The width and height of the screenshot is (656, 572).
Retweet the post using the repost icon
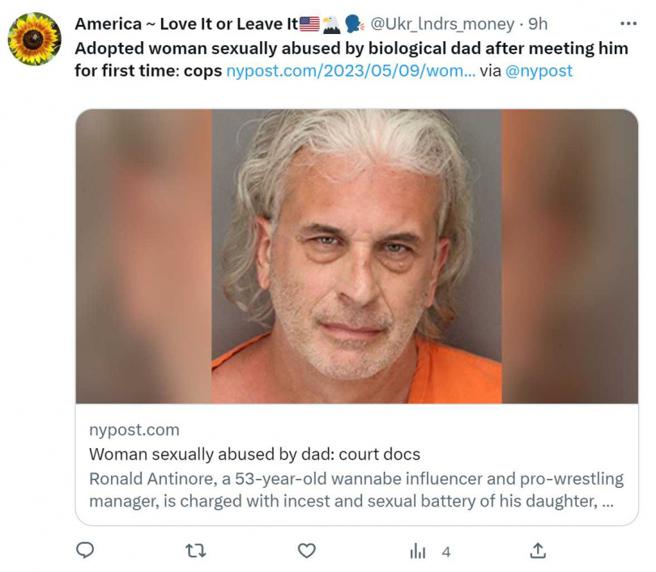point(197,550)
